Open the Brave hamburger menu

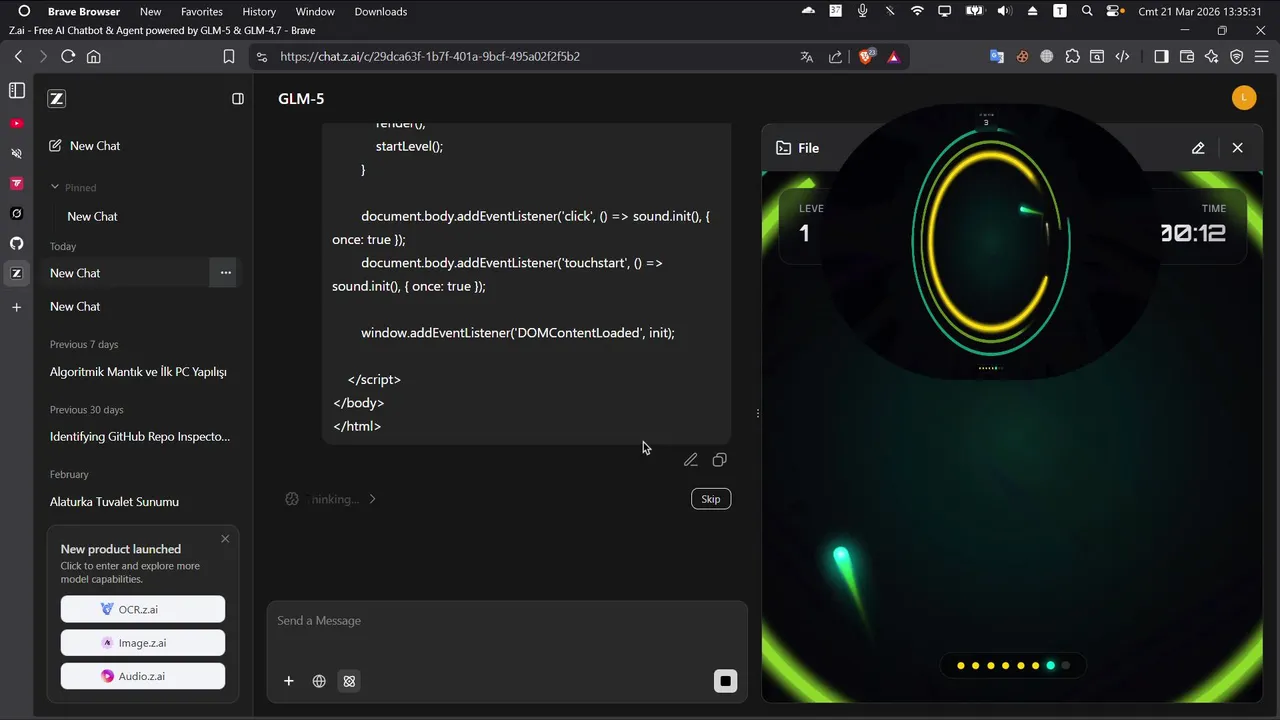click(x=1263, y=57)
